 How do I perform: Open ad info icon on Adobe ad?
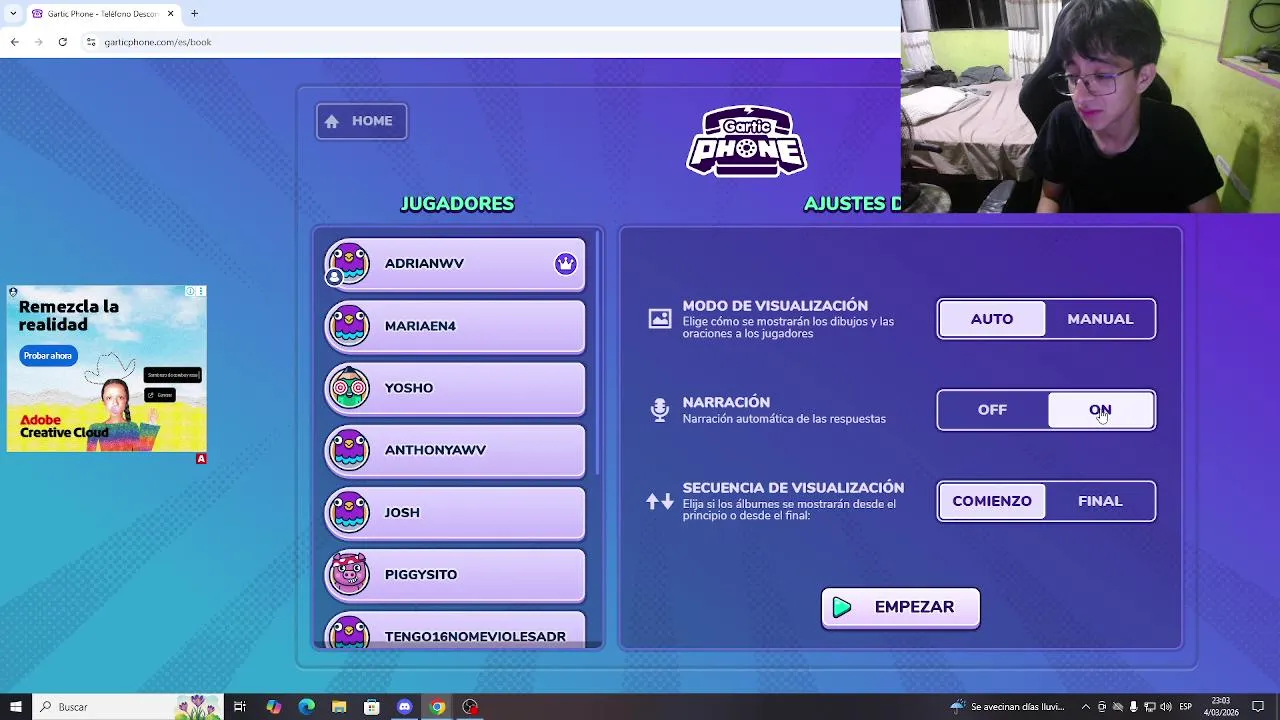(x=190, y=291)
